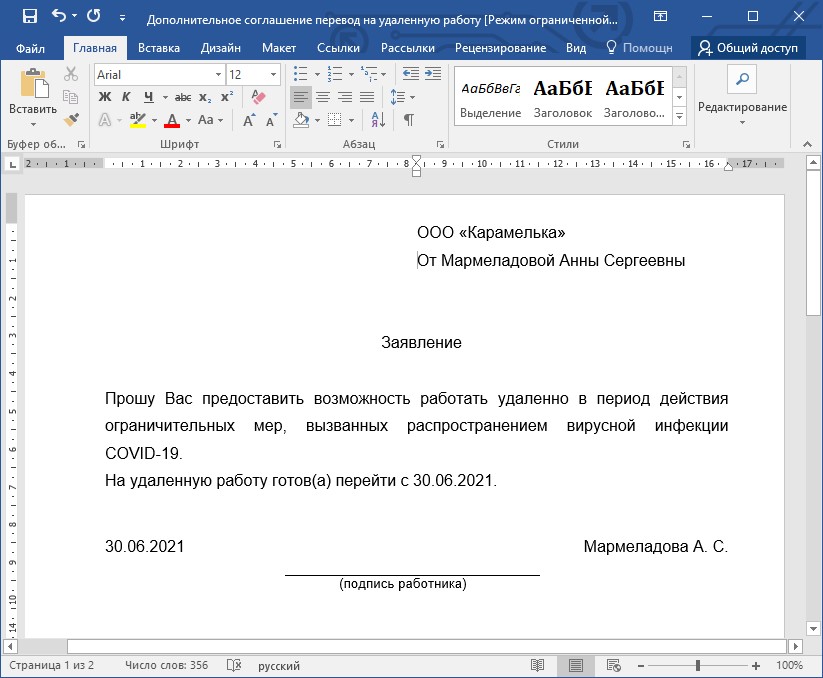This screenshot has width=823, height=678.
Task: Apply multilevel list
Action: click(368, 74)
